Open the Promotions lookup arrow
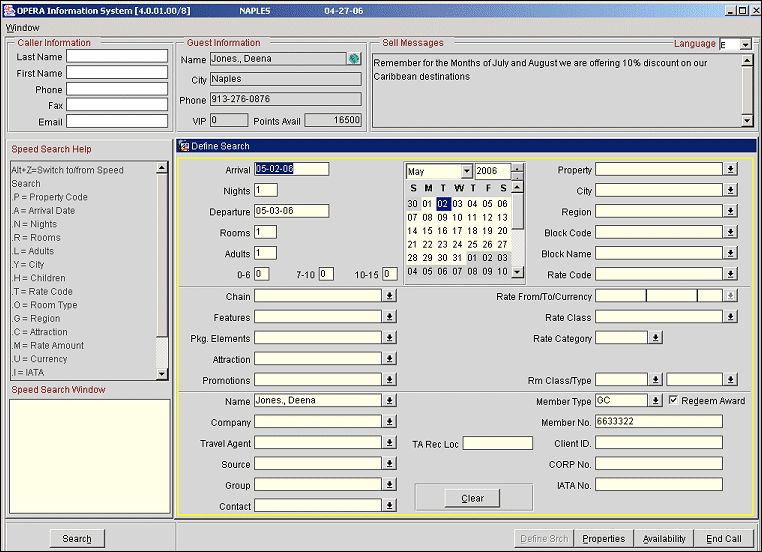Viewport: 762px width, 552px height. (389, 380)
